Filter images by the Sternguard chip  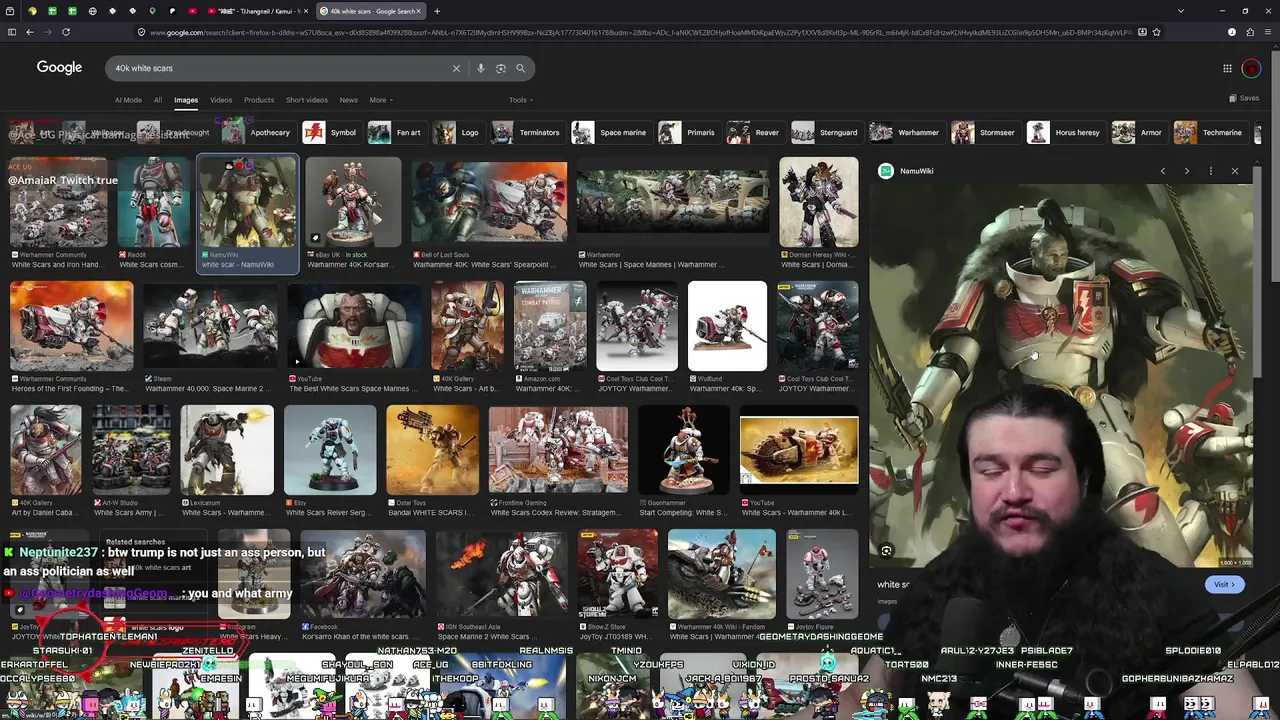click(826, 132)
